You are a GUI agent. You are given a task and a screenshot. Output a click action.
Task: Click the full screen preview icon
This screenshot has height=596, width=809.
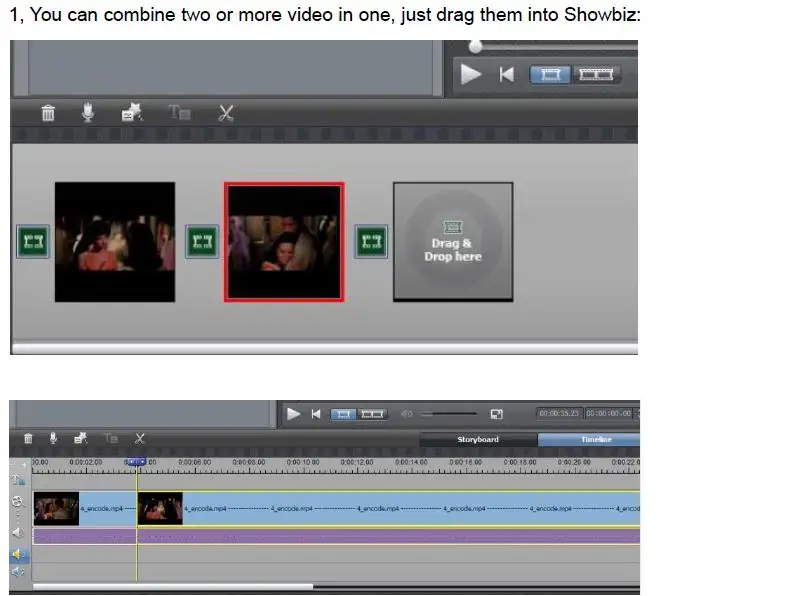coord(496,414)
